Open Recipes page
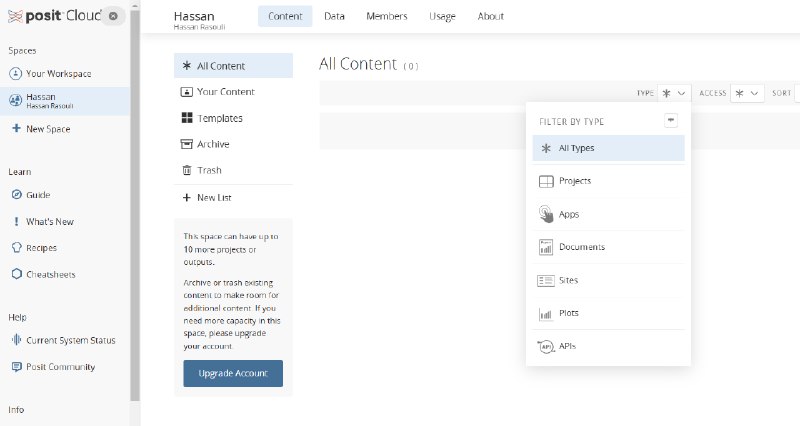Viewport: 800px width, 426px height. (x=41, y=248)
